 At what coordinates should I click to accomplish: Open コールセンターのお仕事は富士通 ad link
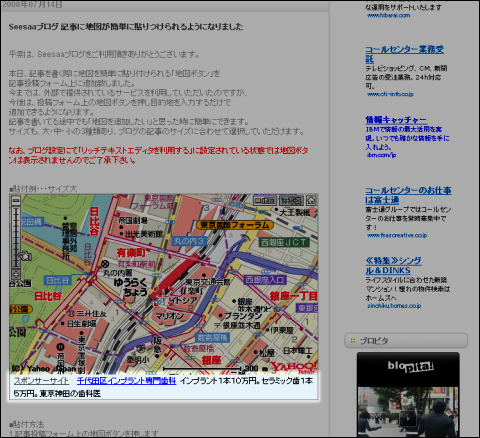(408, 195)
